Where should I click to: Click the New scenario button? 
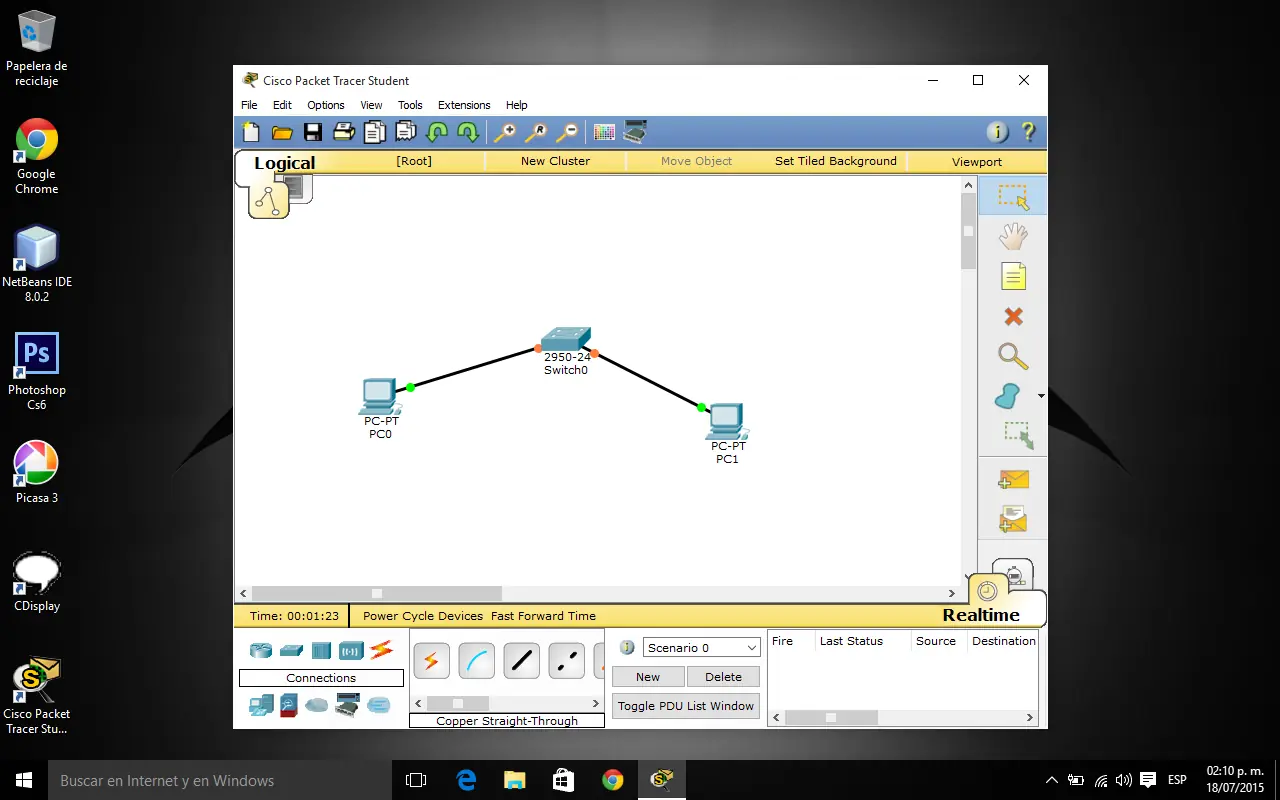(x=648, y=677)
